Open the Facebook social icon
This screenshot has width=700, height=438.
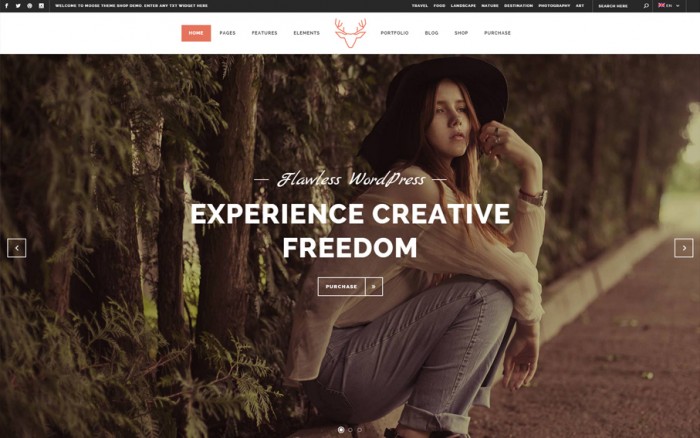(6, 6)
